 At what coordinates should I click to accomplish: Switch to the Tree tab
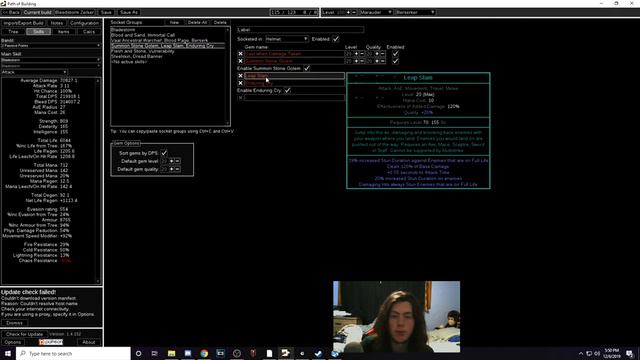tap(13, 31)
